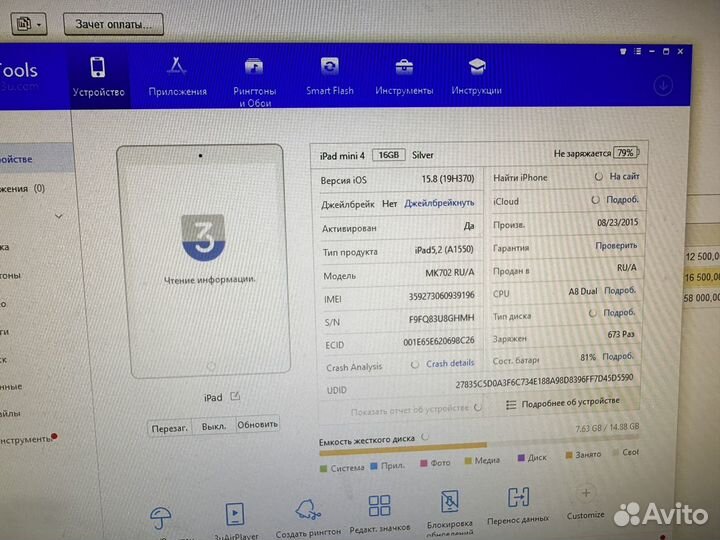
Task: Click the 79% battery indicator
Action: [x=625, y=152]
